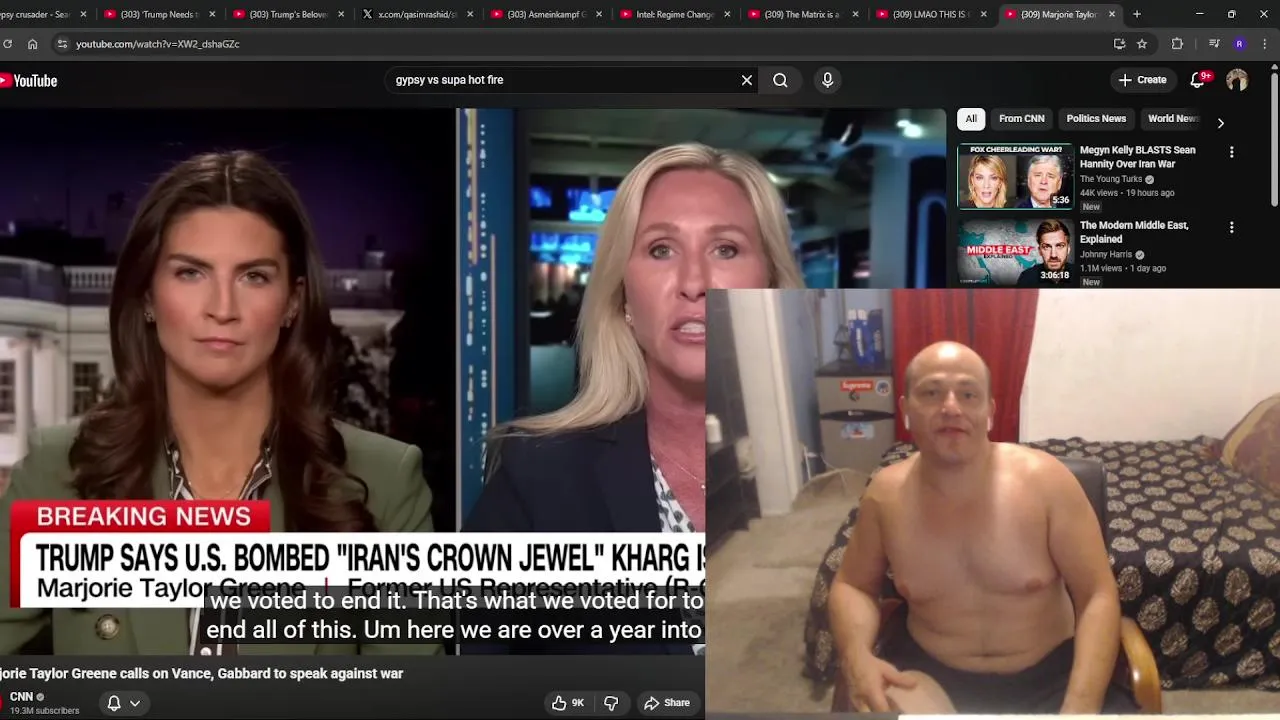Click the video title about Vance, Gabbard
1280x720 pixels.
pyautogui.click(x=201, y=674)
